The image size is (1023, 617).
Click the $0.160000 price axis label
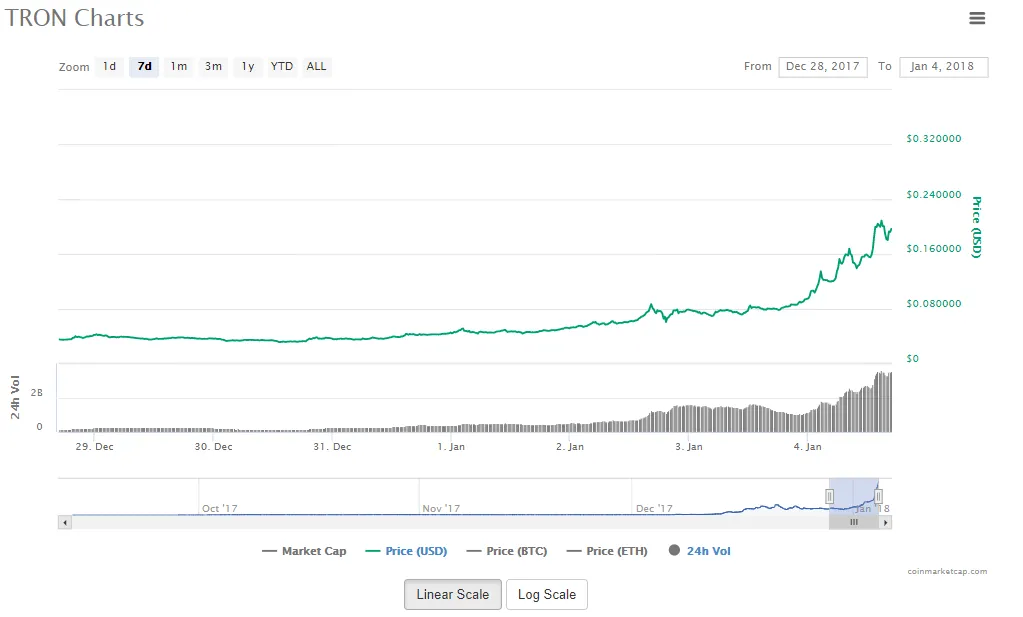coord(934,248)
